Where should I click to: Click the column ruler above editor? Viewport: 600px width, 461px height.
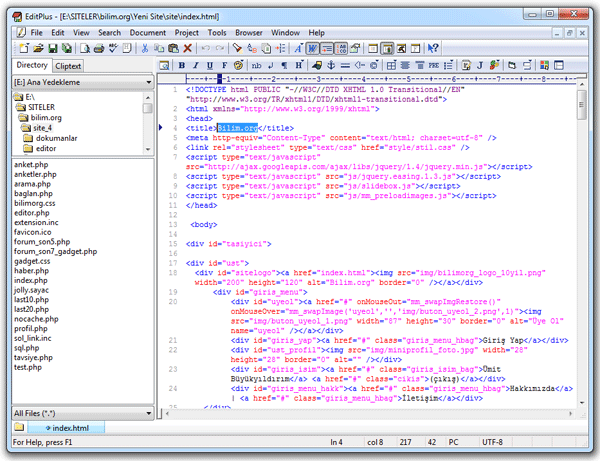381,79
